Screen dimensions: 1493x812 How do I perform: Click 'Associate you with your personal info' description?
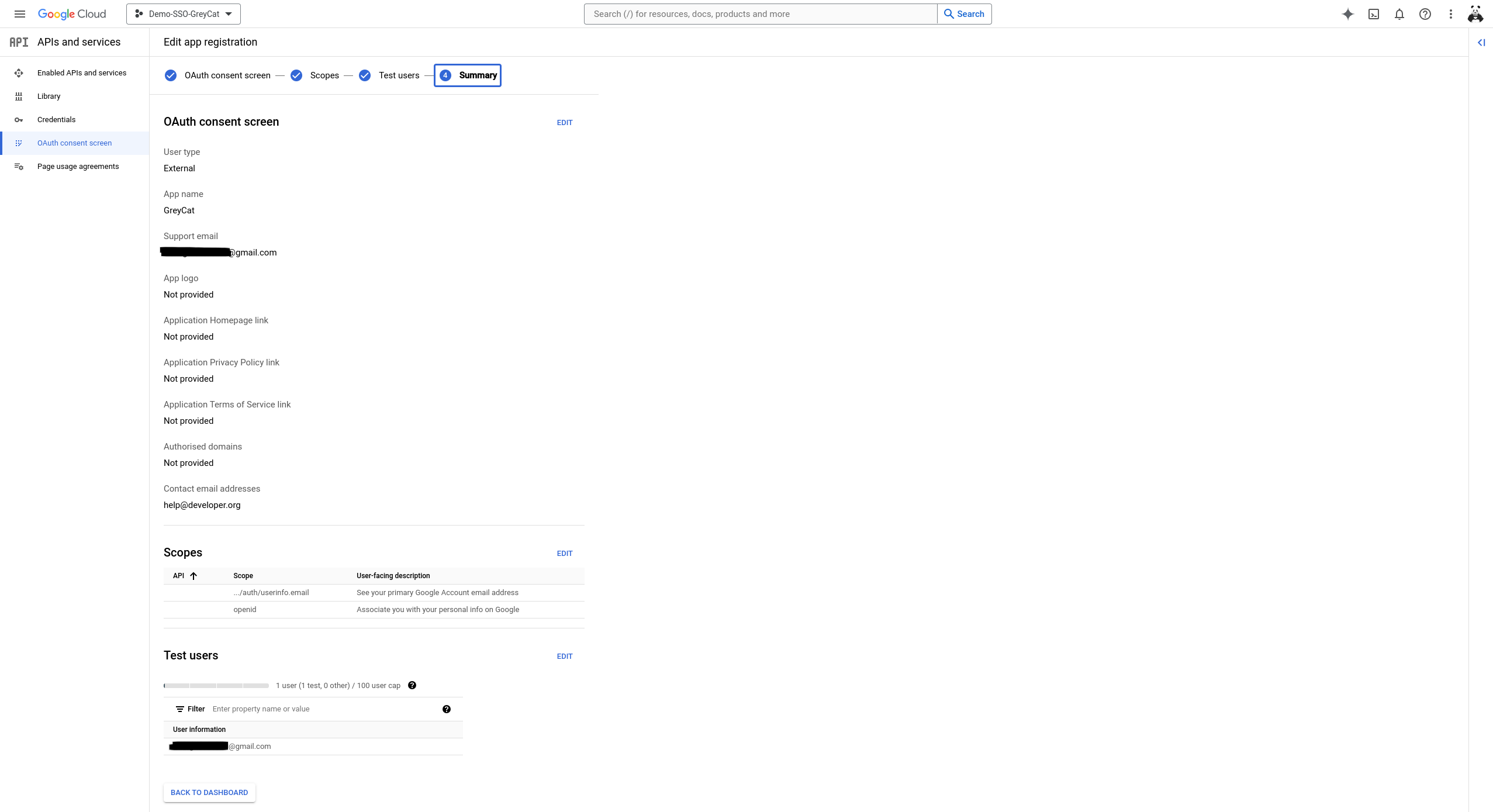[x=438, y=610]
